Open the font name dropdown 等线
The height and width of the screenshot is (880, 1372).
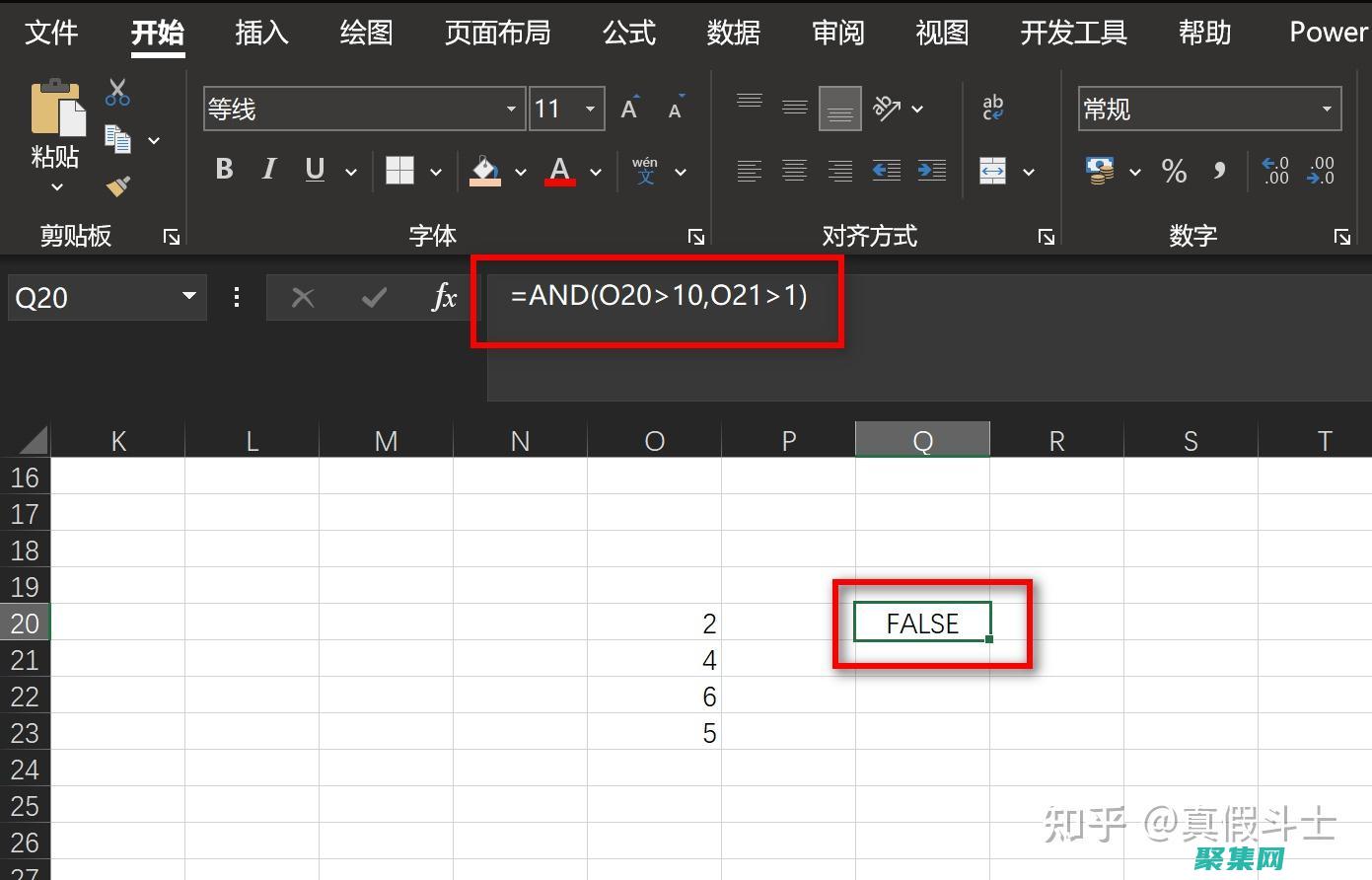coord(511,109)
